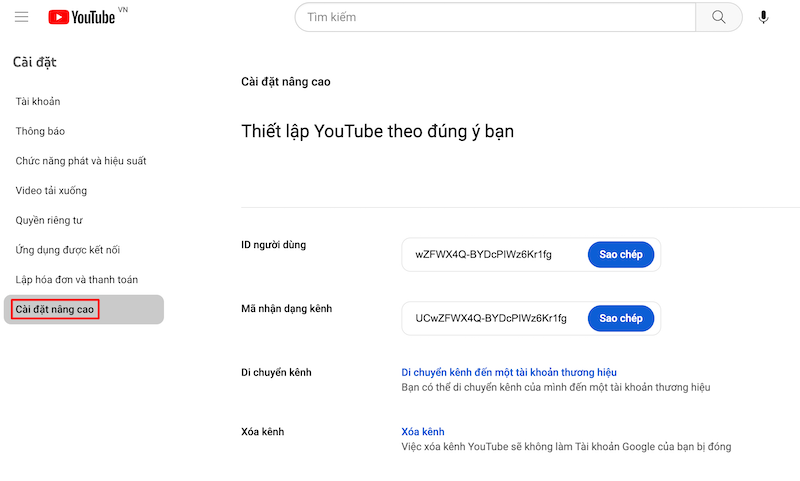Click description Việc xóa kênh YouTube
Viewport: 800px width, 481px height.
click(566, 446)
